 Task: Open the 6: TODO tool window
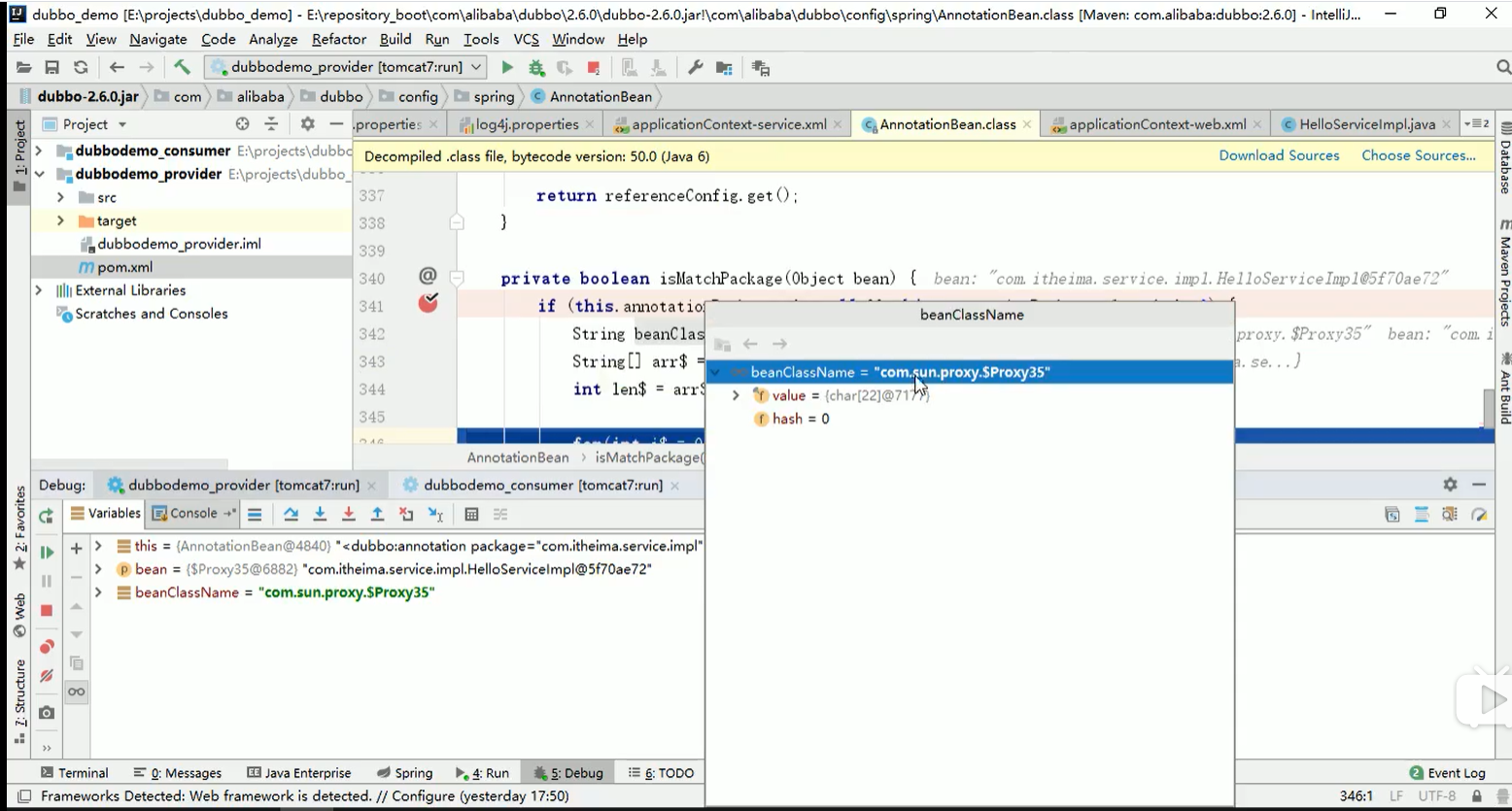[x=661, y=773]
